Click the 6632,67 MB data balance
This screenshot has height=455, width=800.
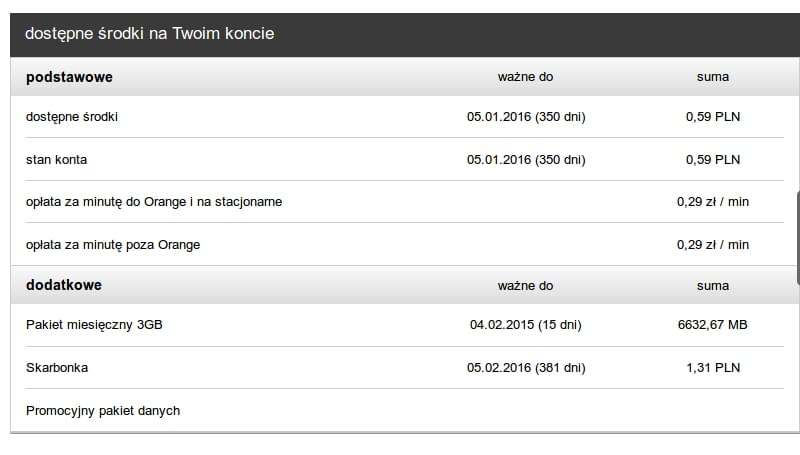[713, 325]
